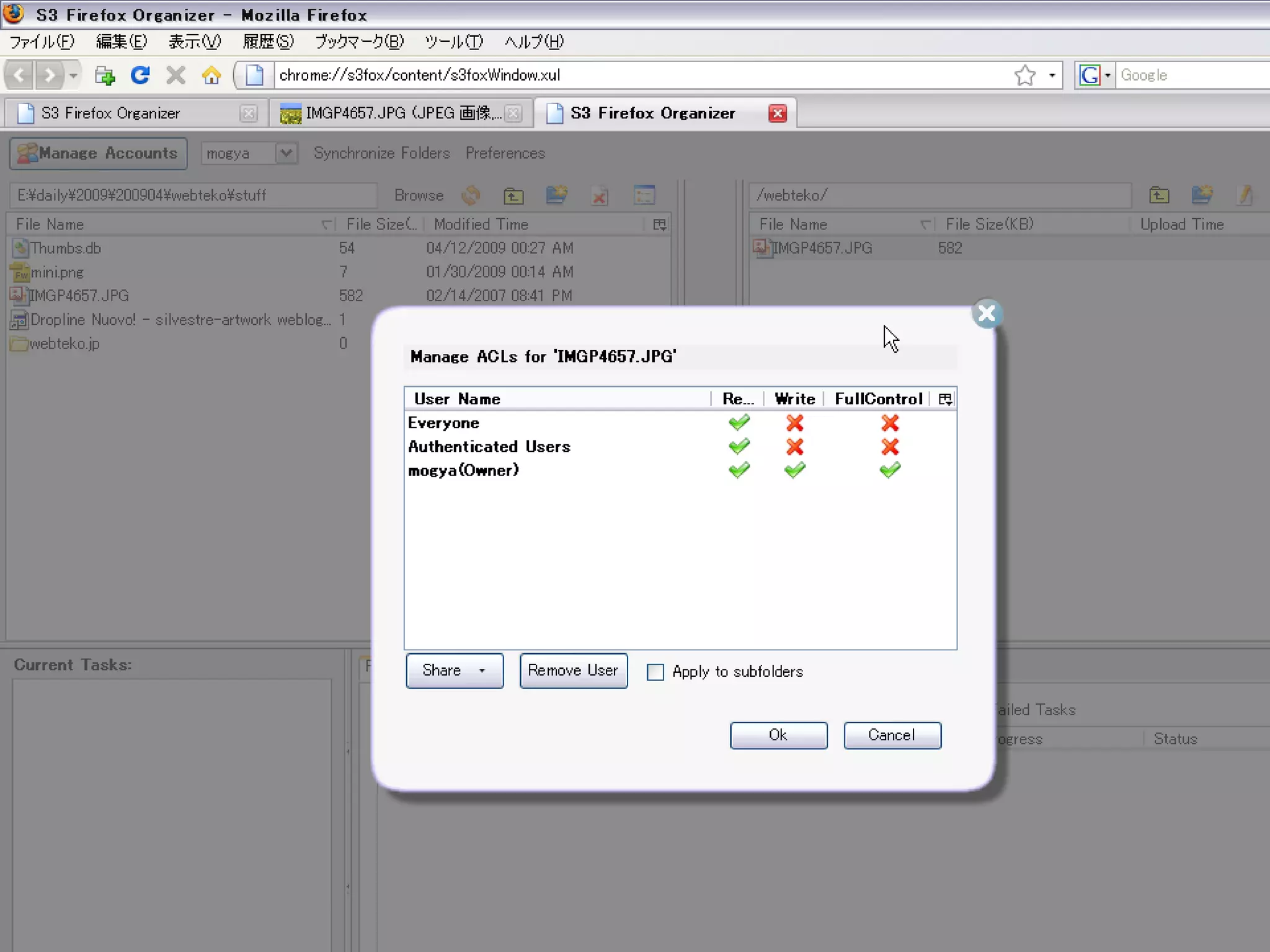Screen dimensions: 1270x952
Task: Open the 編集(E) menu
Action: [x=122, y=42]
